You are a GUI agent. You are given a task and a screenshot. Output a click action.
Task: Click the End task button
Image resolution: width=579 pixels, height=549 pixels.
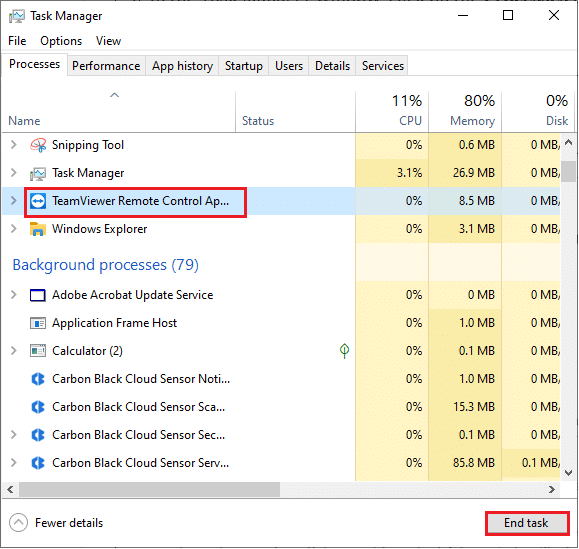527,523
